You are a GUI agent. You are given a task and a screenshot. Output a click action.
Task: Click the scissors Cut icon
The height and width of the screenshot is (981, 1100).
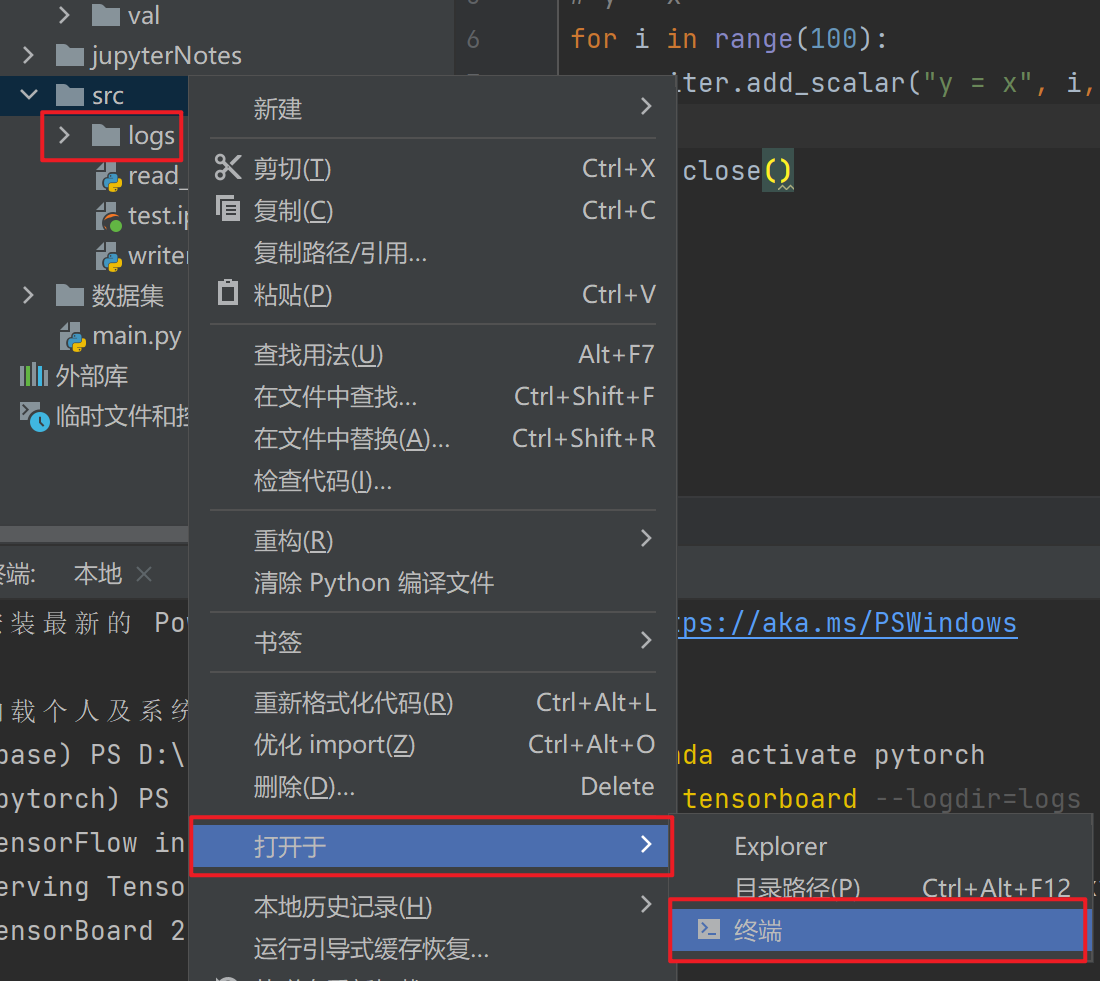pos(228,169)
